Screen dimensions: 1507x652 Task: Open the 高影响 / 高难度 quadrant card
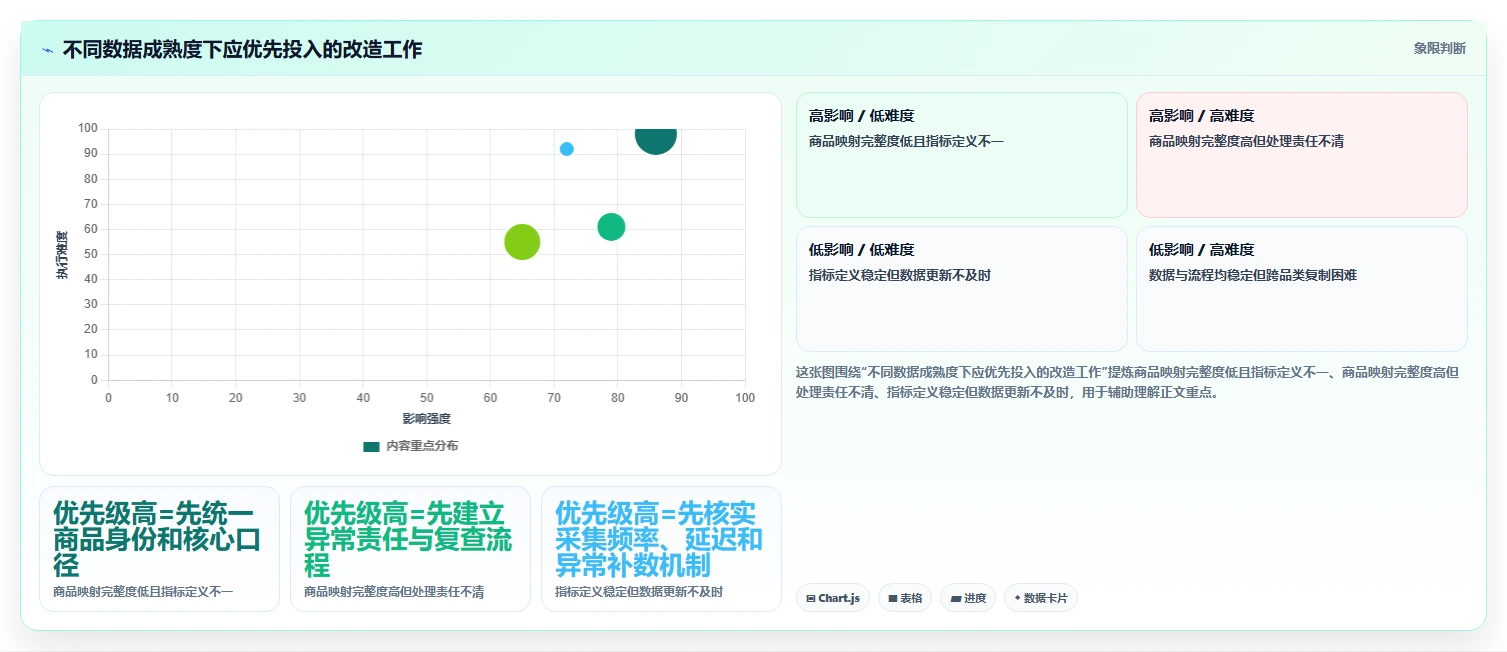point(1302,155)
